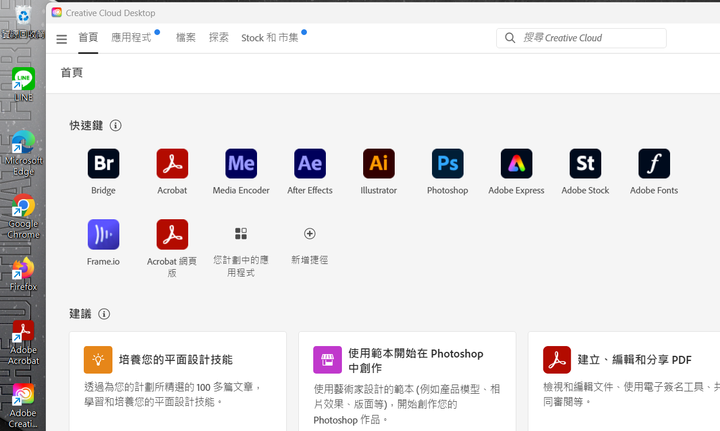The image size is (720, 431).
Task: Click the orange lightbulb card icon
Action: 98,360
